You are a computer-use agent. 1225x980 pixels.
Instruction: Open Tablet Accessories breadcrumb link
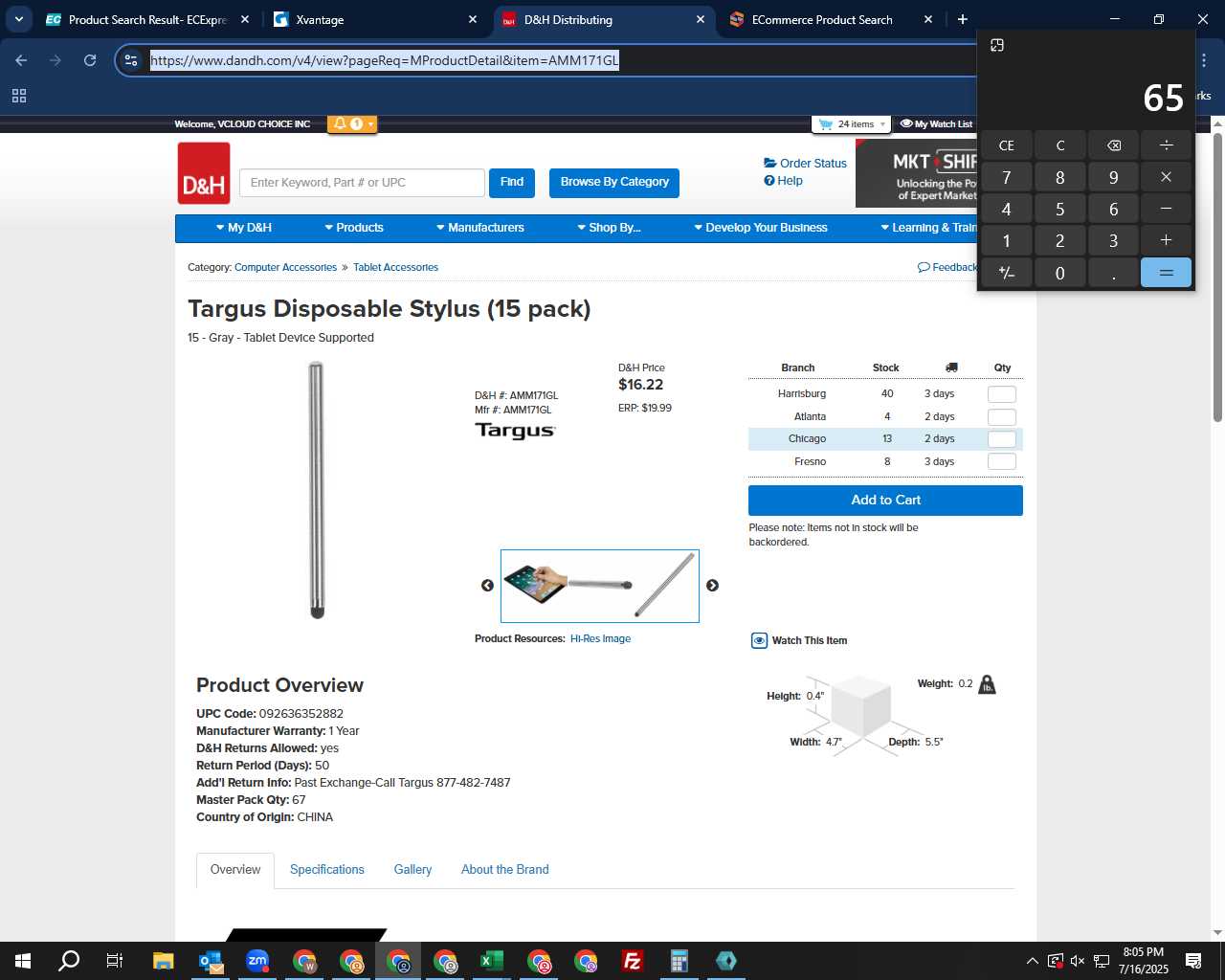pyautogui.click(x=395, y=268)
